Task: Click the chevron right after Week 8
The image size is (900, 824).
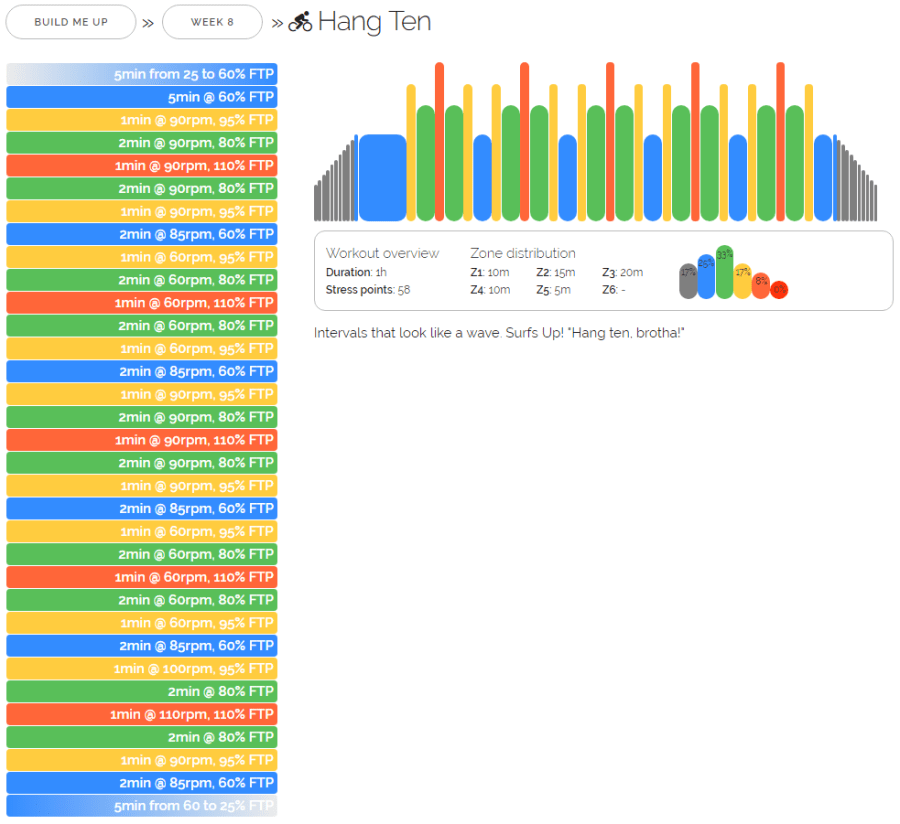Action: (277, 22)
